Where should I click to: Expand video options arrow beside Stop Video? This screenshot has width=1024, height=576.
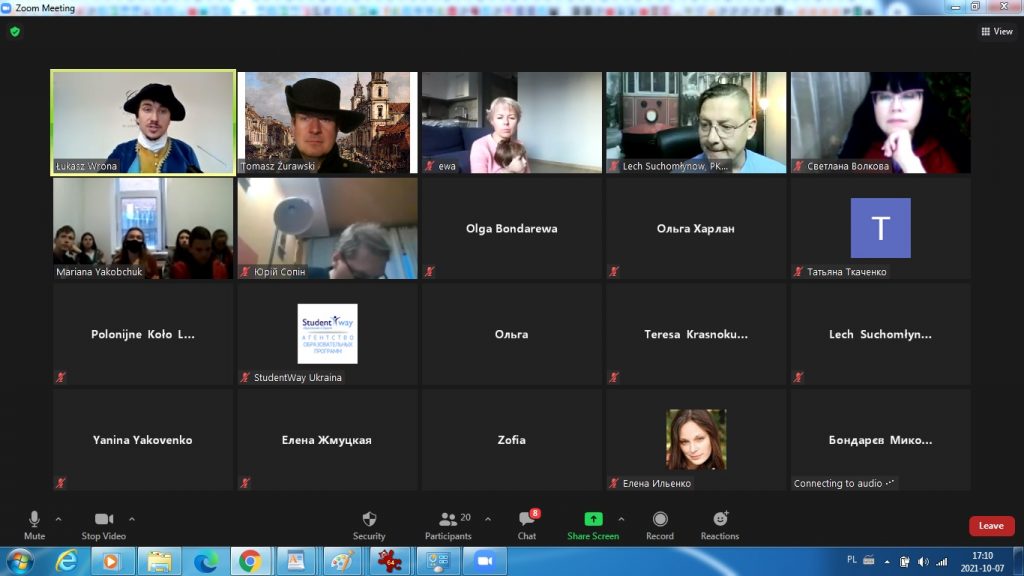pos(132,519)
